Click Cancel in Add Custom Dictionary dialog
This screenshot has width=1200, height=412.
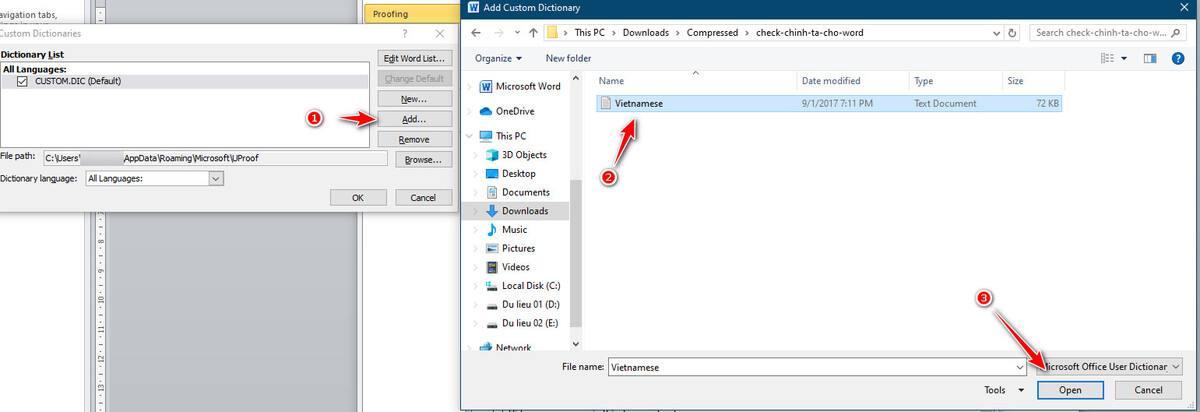(x=1148, y=390)
